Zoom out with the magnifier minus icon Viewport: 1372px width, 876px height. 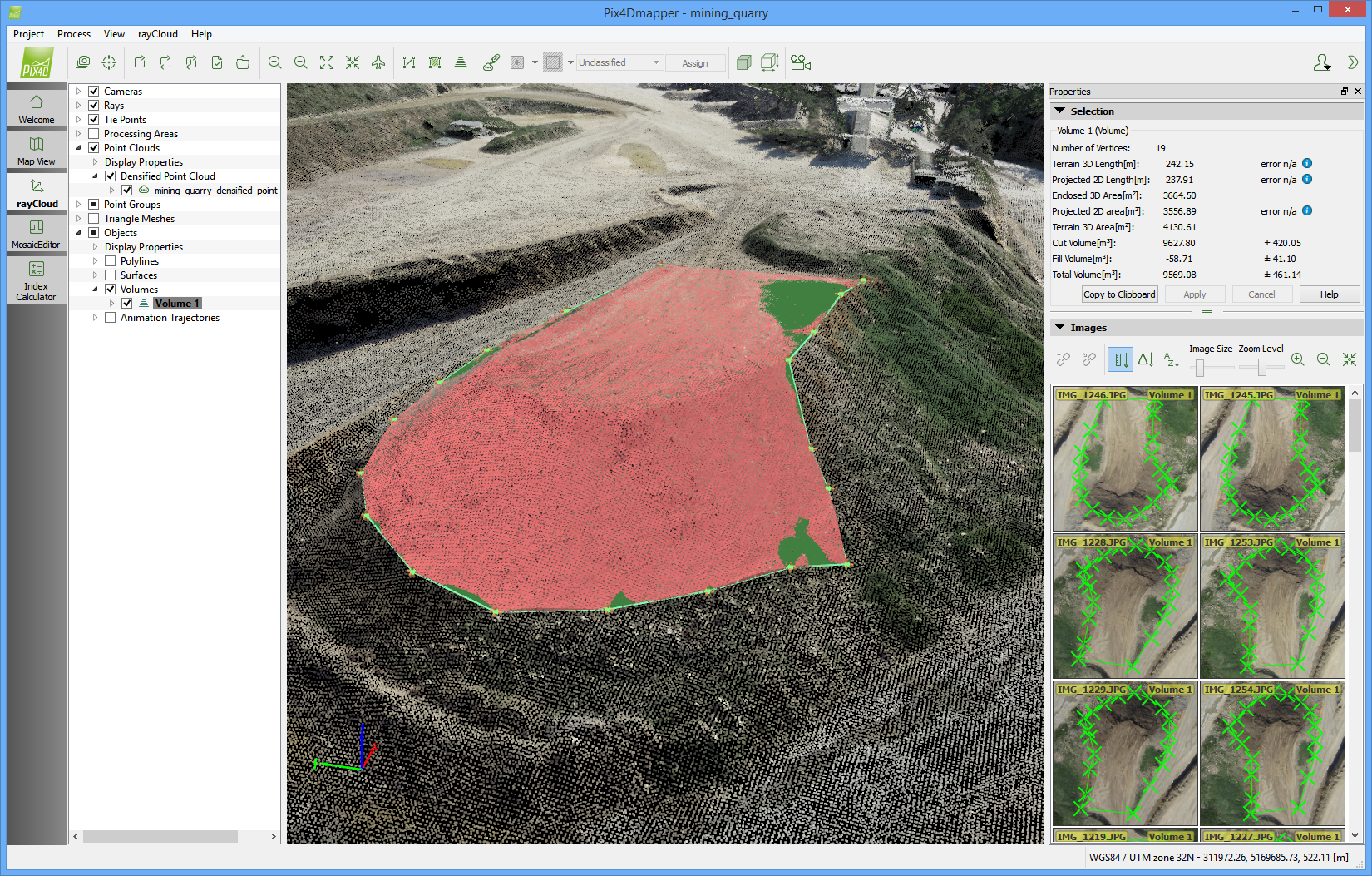301,62
